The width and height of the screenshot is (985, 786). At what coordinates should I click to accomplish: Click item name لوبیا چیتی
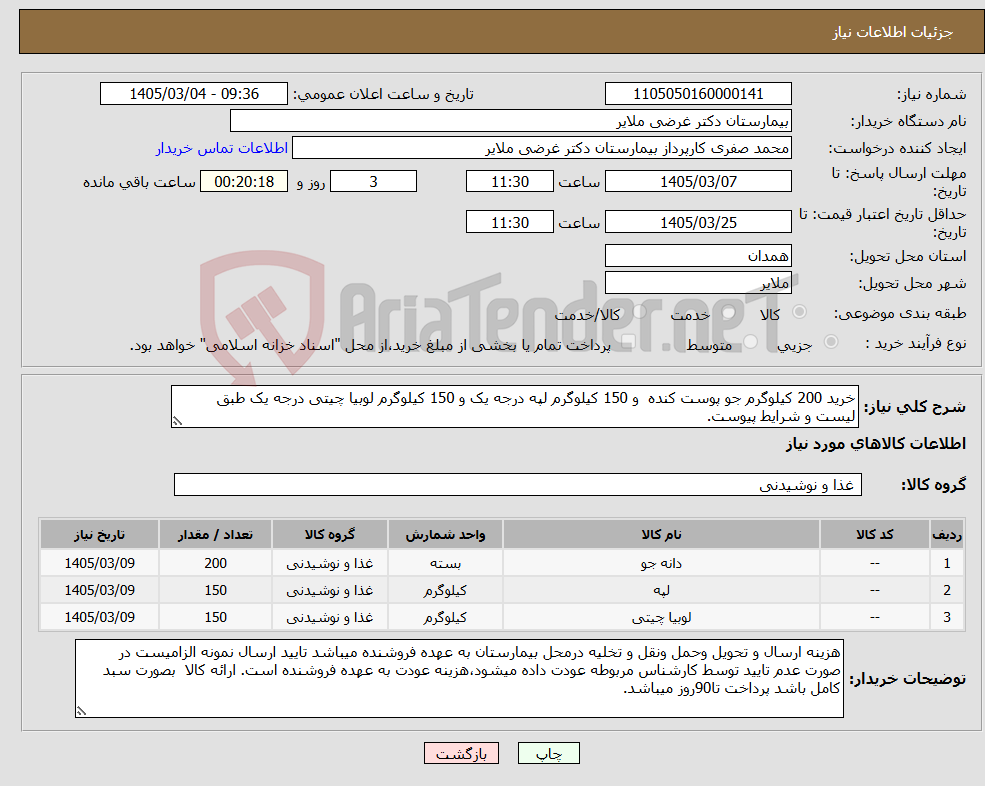pyautogui.click(x=661, y=617)
